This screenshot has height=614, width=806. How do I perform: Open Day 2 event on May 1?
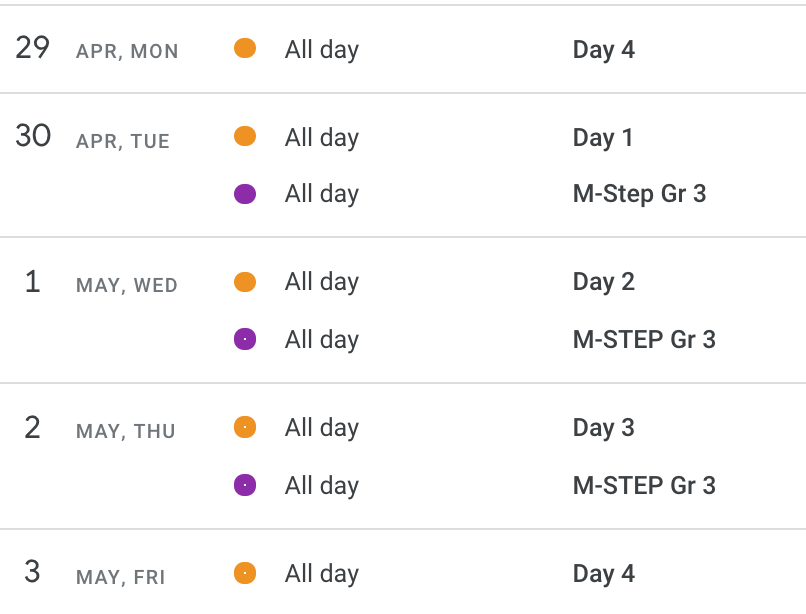603,282
